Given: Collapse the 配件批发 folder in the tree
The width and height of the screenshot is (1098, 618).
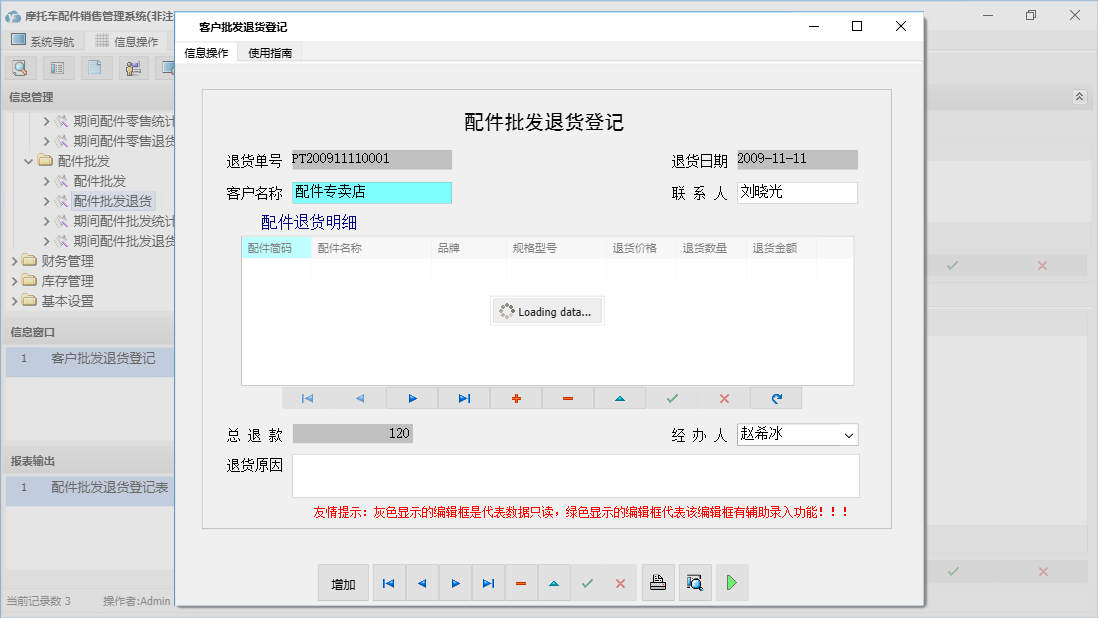Looking at the screenshot, I should [x=30, y=160].
